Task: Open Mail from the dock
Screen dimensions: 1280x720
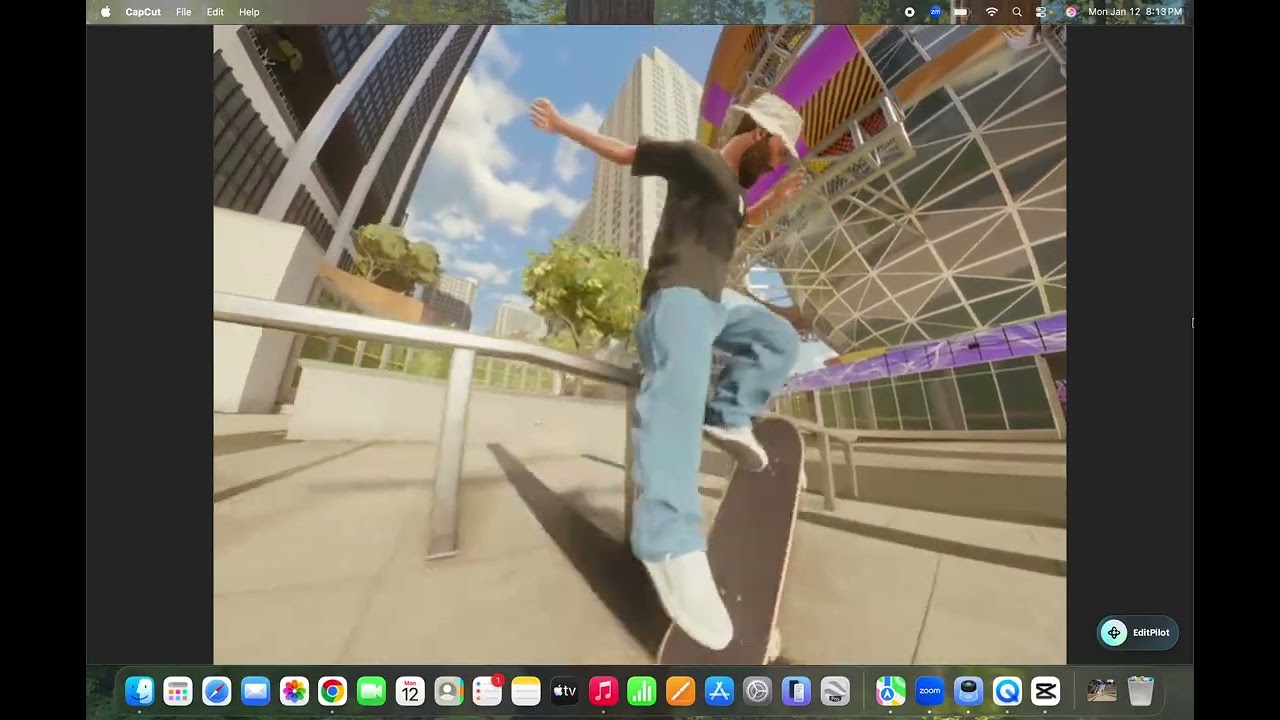Action: tap(256, 691)
